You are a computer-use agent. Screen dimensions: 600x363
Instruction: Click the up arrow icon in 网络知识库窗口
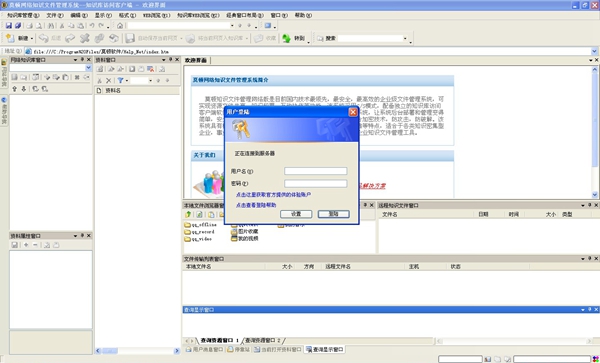tap(15, 89)
